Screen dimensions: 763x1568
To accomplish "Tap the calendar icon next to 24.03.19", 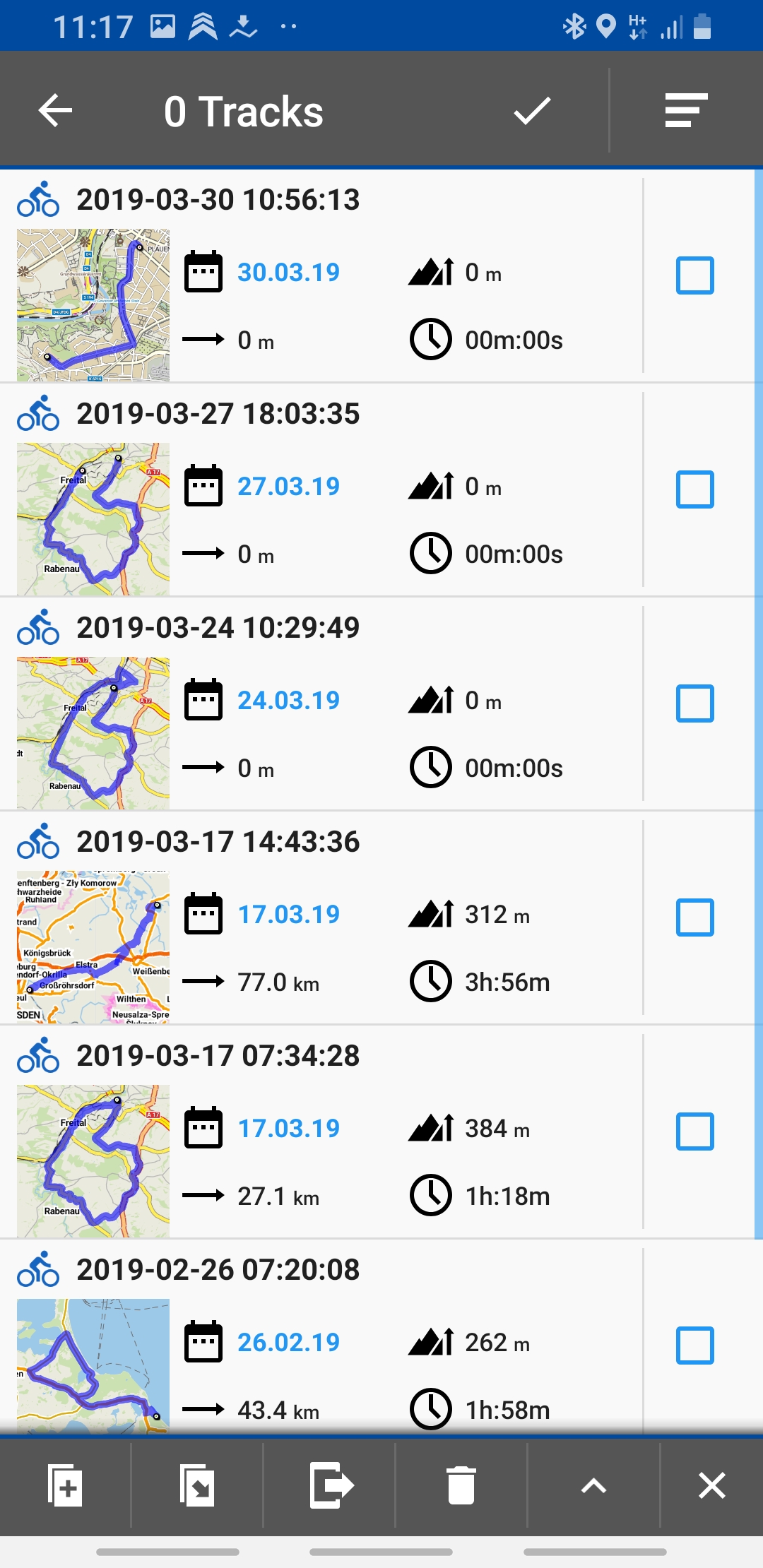I will click(203, 700).
